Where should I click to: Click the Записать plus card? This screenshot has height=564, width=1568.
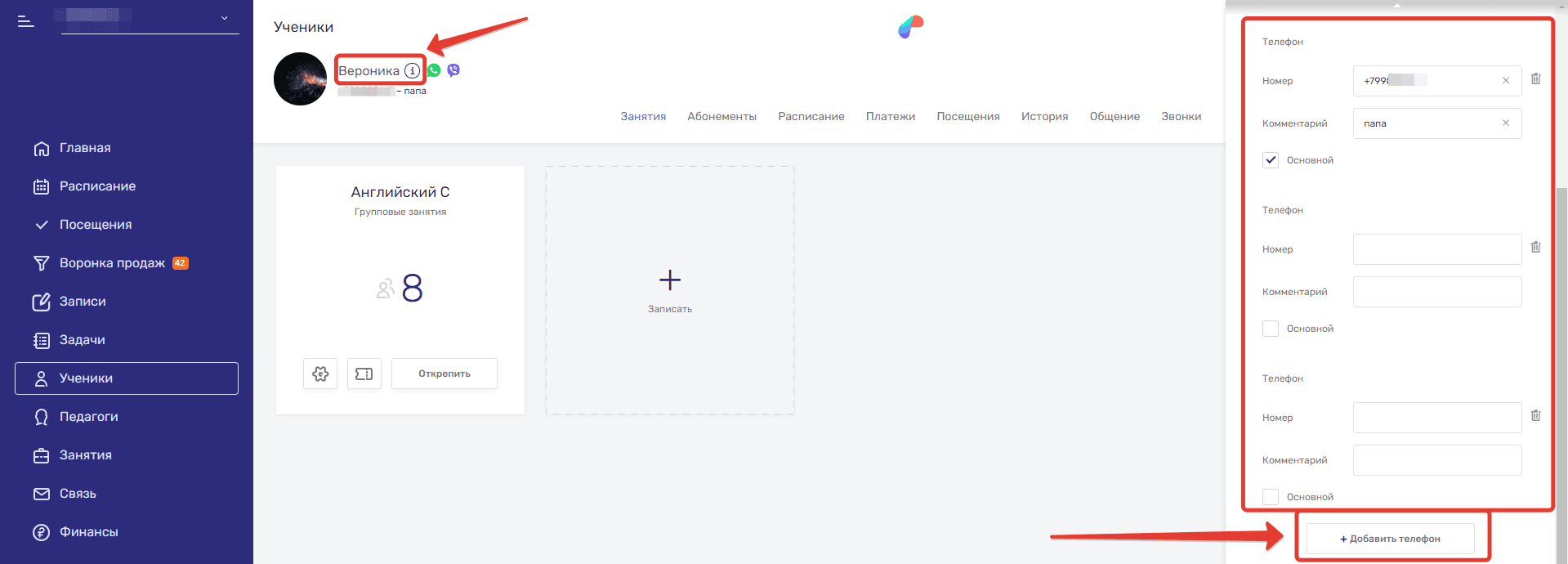coord(670,290)
